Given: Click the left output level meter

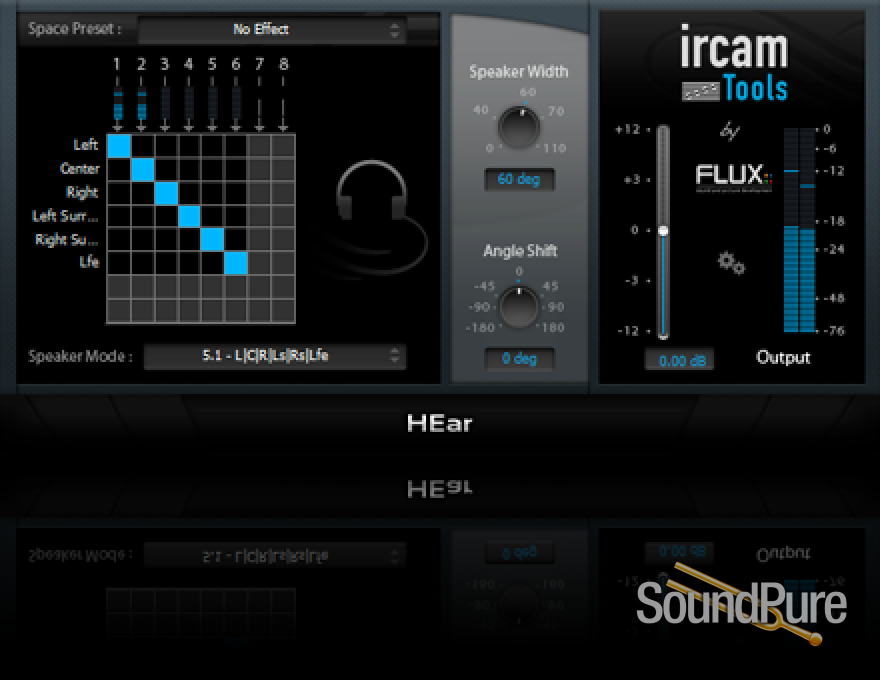Looking at the screenshot, I should (x=791, y=230).
